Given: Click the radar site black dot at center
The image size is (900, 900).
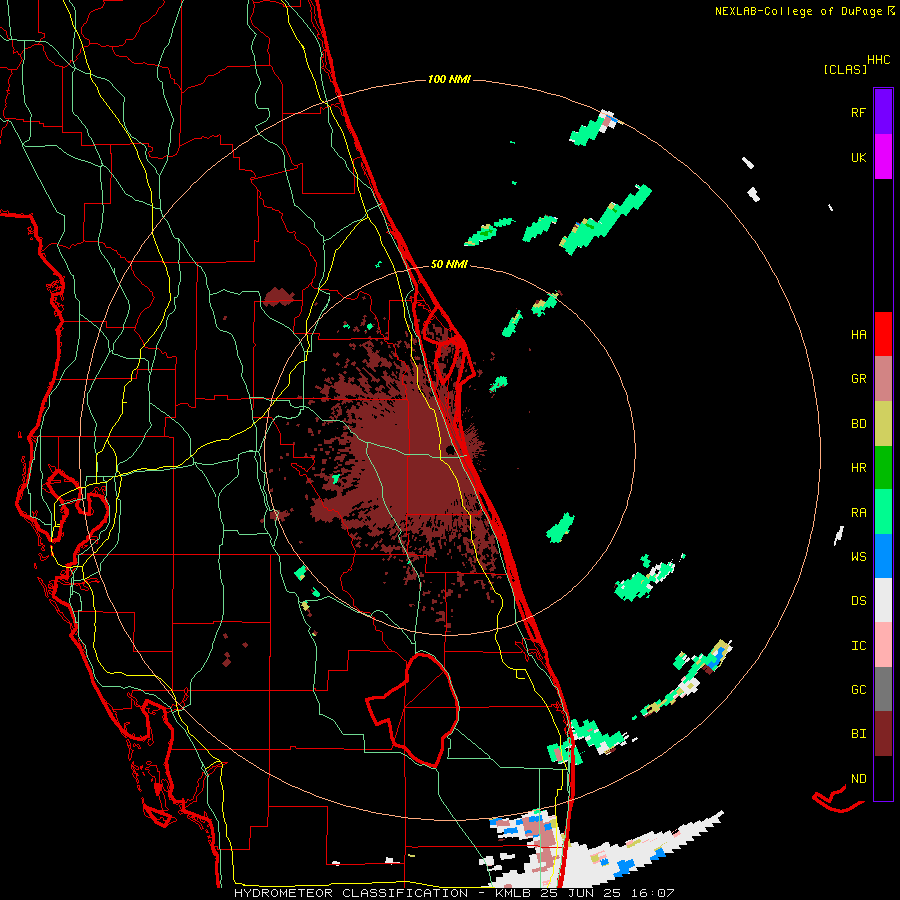Looking at the screenshot, I should 450,449.
